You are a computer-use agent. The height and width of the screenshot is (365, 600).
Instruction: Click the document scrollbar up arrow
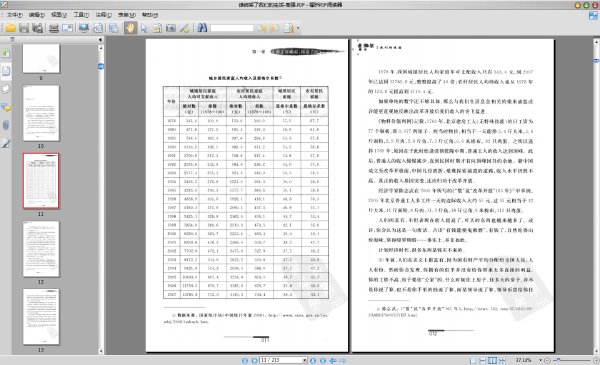tap(596, 41)
